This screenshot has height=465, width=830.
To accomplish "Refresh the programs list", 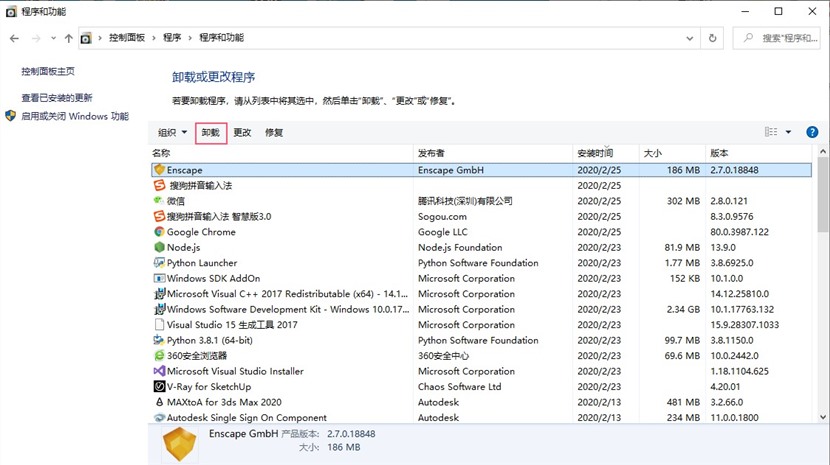I will (712, 38).
